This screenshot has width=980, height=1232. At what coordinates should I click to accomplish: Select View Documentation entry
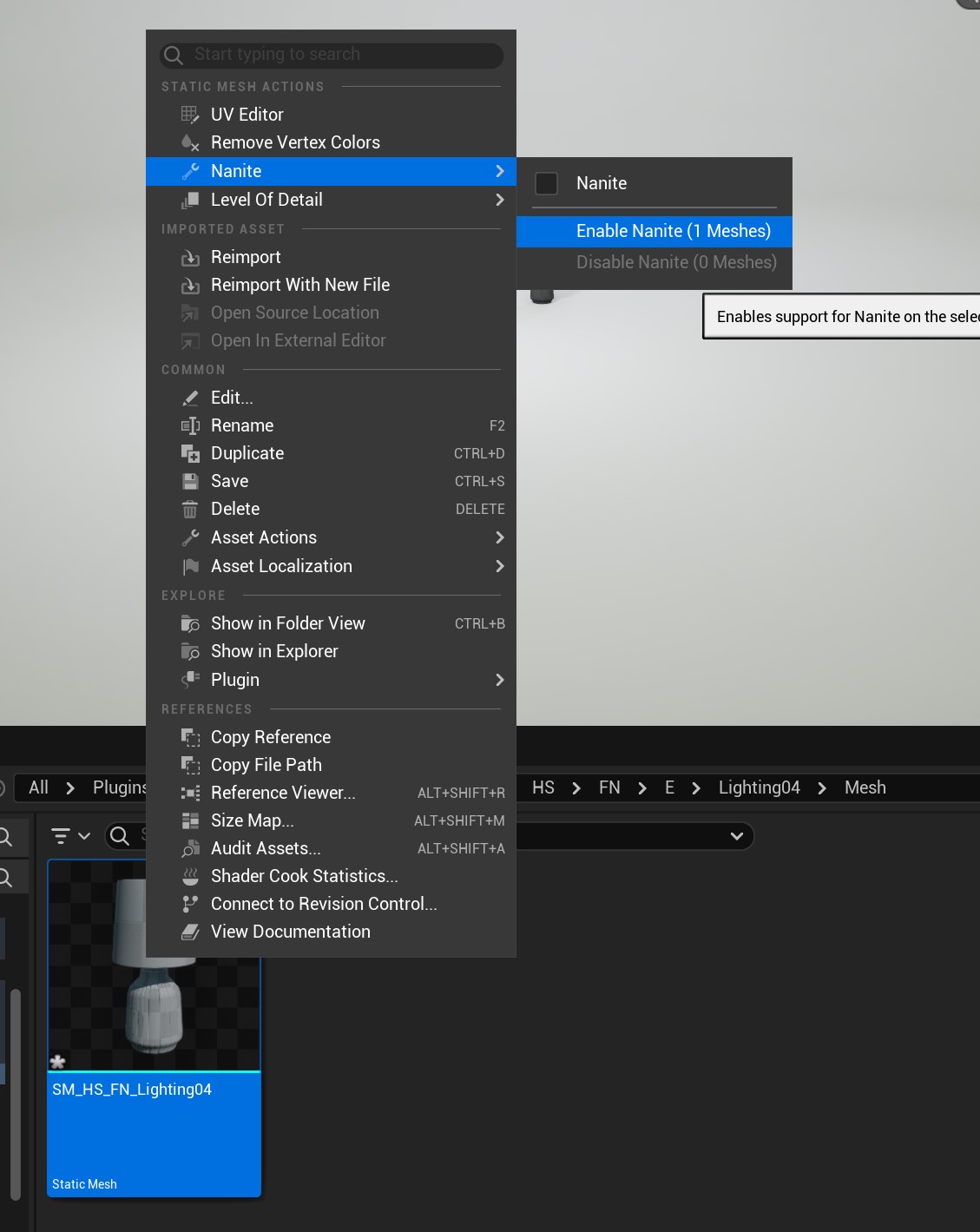point(332,932)
